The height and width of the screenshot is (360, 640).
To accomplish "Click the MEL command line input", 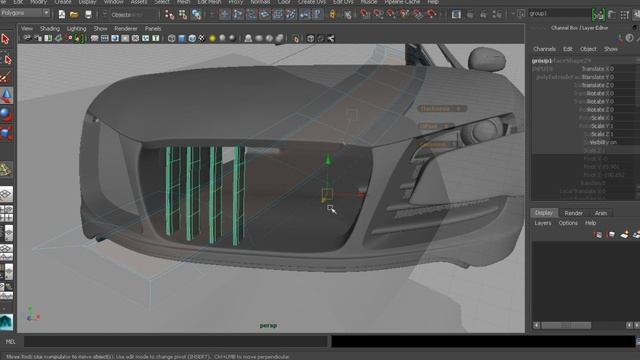I will [176, 342].
